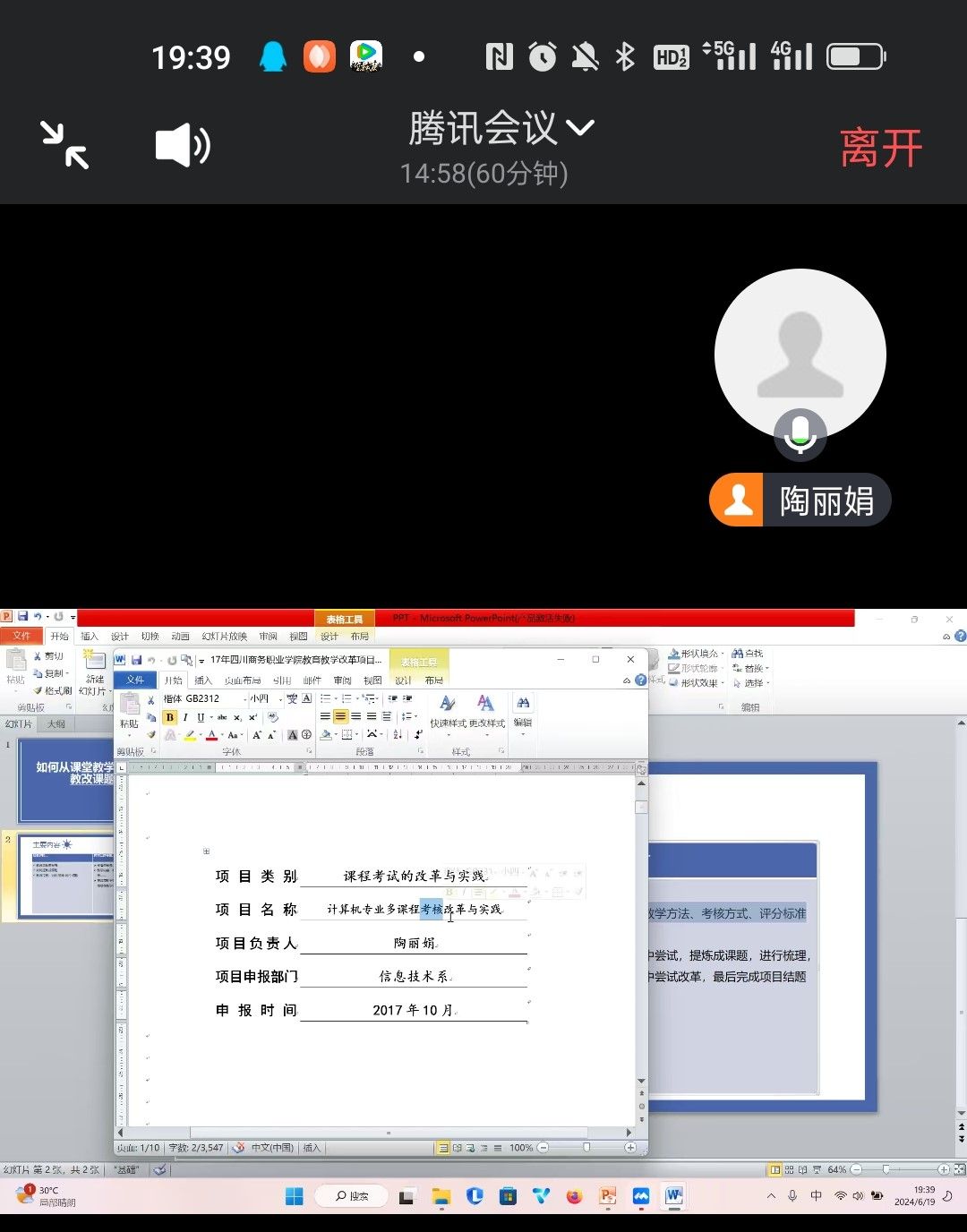Click the Word zoom slider at 100%
Viewport: 967px width, 1232px height.
(586, 1147)
